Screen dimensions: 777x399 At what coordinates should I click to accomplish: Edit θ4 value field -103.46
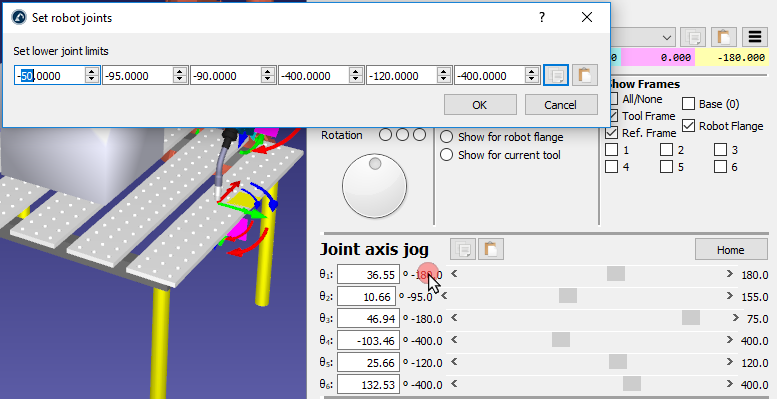pyautogui.click(x=368, y=341)
